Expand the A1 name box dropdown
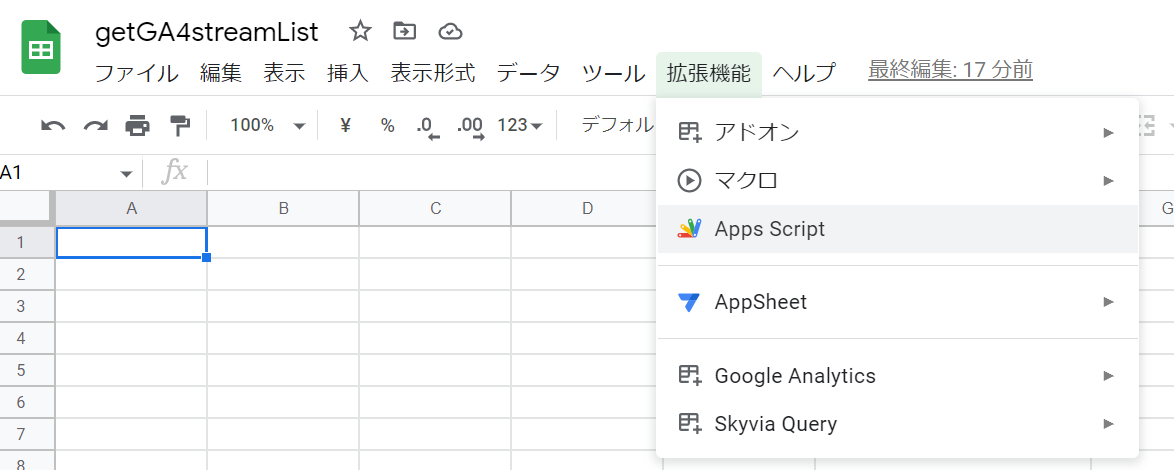1174x470 pixels. (x=126, y=173)
